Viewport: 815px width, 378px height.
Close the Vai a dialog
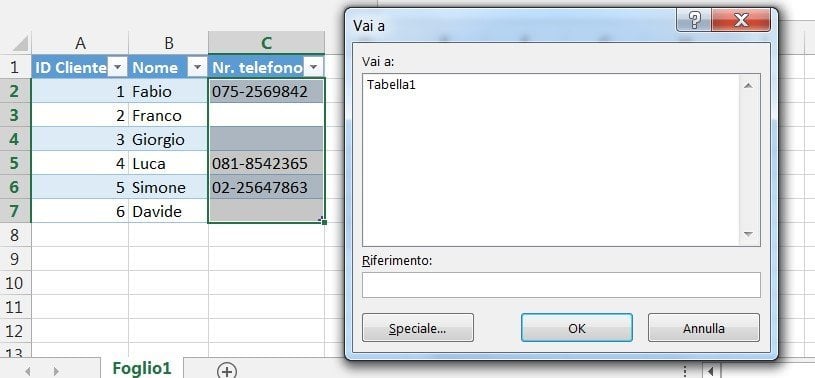pyautogui.click(x=741, y=20)
